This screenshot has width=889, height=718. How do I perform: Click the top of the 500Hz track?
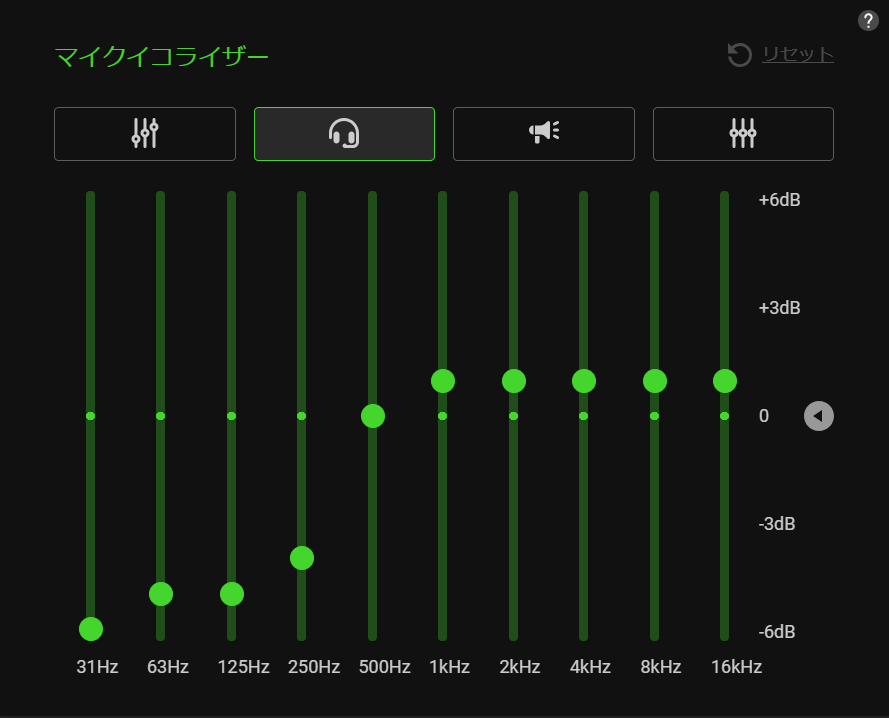click(x=373, y=198)
